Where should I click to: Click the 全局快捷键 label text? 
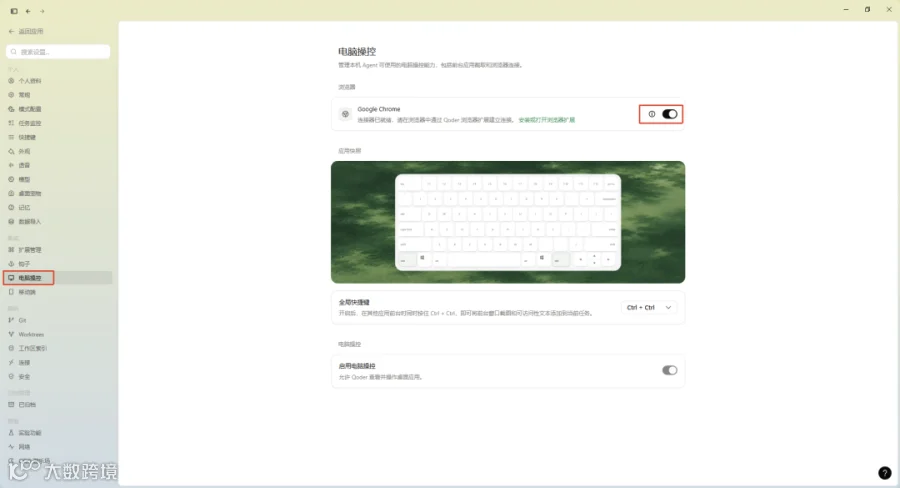pyautogui.click(x=354, y=302)
